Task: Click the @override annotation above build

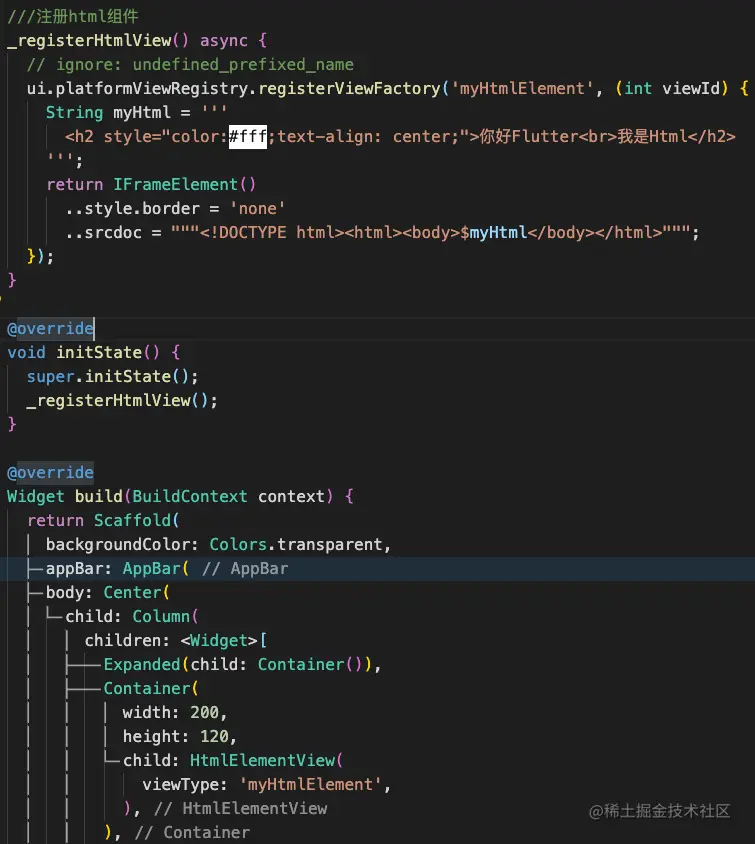Action: tap(50, 473)
